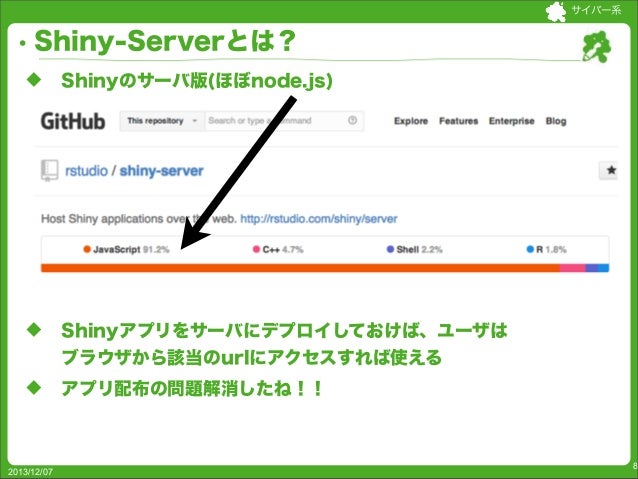638x479 pixels.
Task: Click the orange segment of the language bar
Action: [300, 268]
